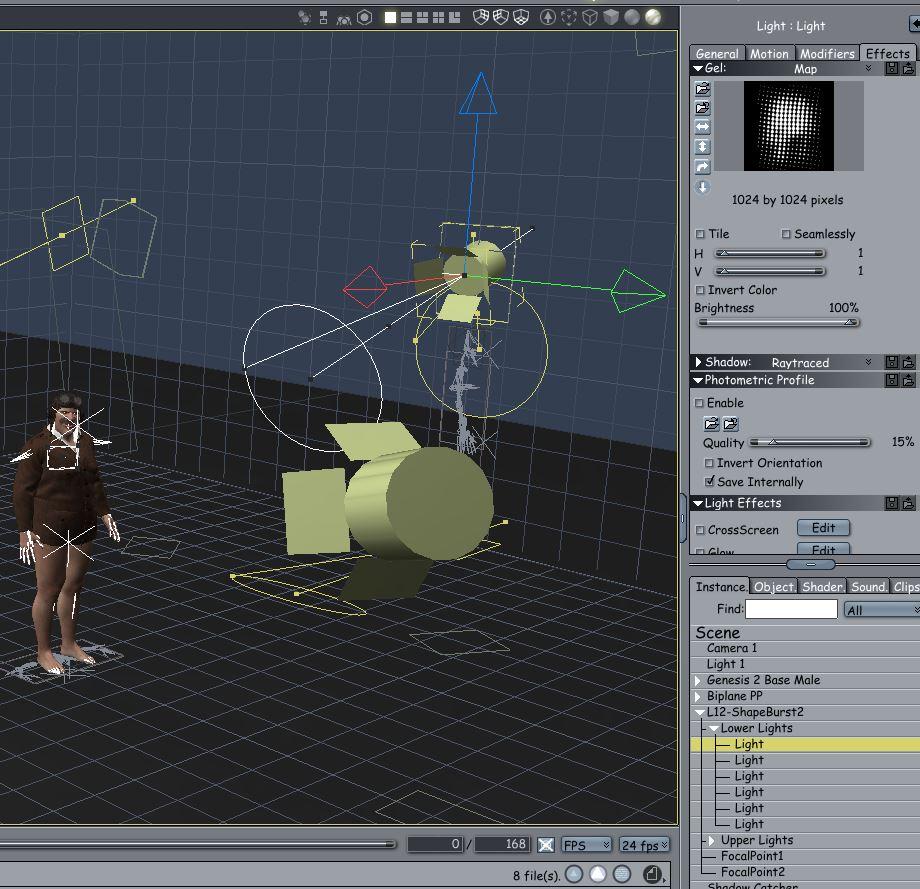Enable CrossScreen light effect checkbox

click(700, 530)
